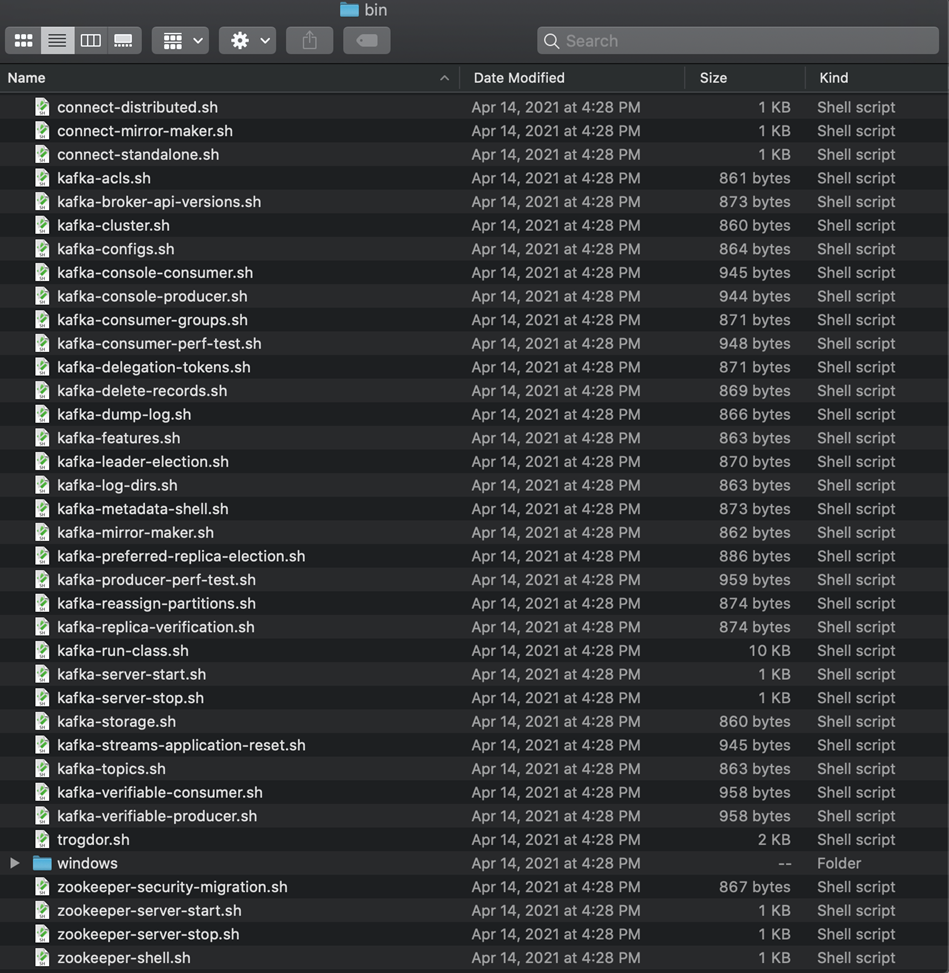This screenshot has width=949, height=973.
Task: Select the kafka-consumer-perf-test.sh file icon
Action: tap(42, 343)
